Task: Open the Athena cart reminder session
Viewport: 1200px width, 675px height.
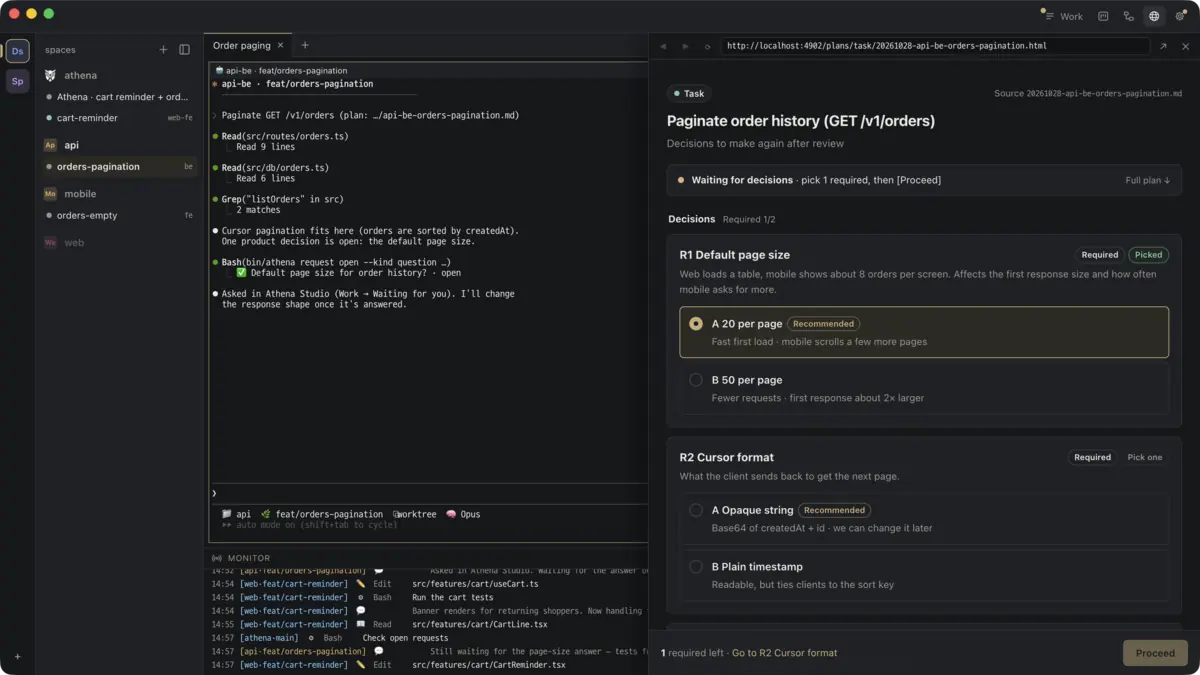Action: (119, 97)
